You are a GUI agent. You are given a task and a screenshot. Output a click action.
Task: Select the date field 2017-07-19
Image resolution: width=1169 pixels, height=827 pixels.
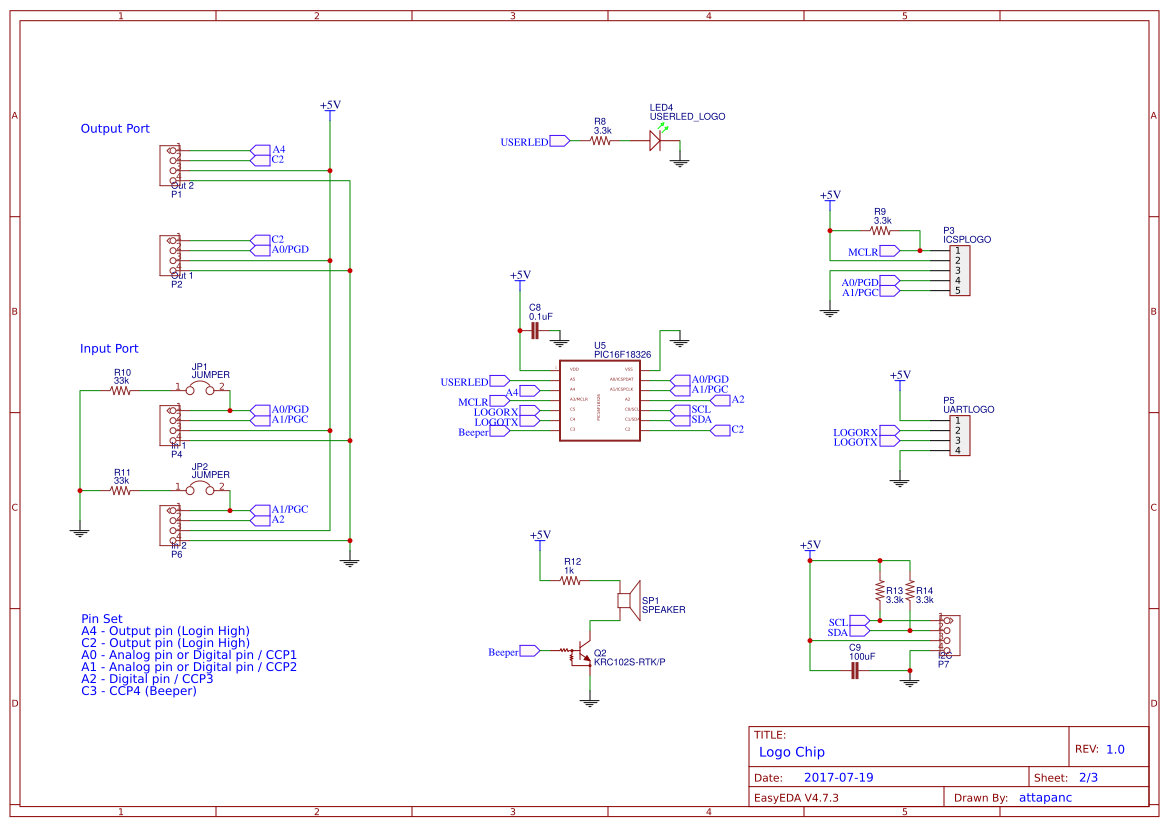click(x=839, y=776)
